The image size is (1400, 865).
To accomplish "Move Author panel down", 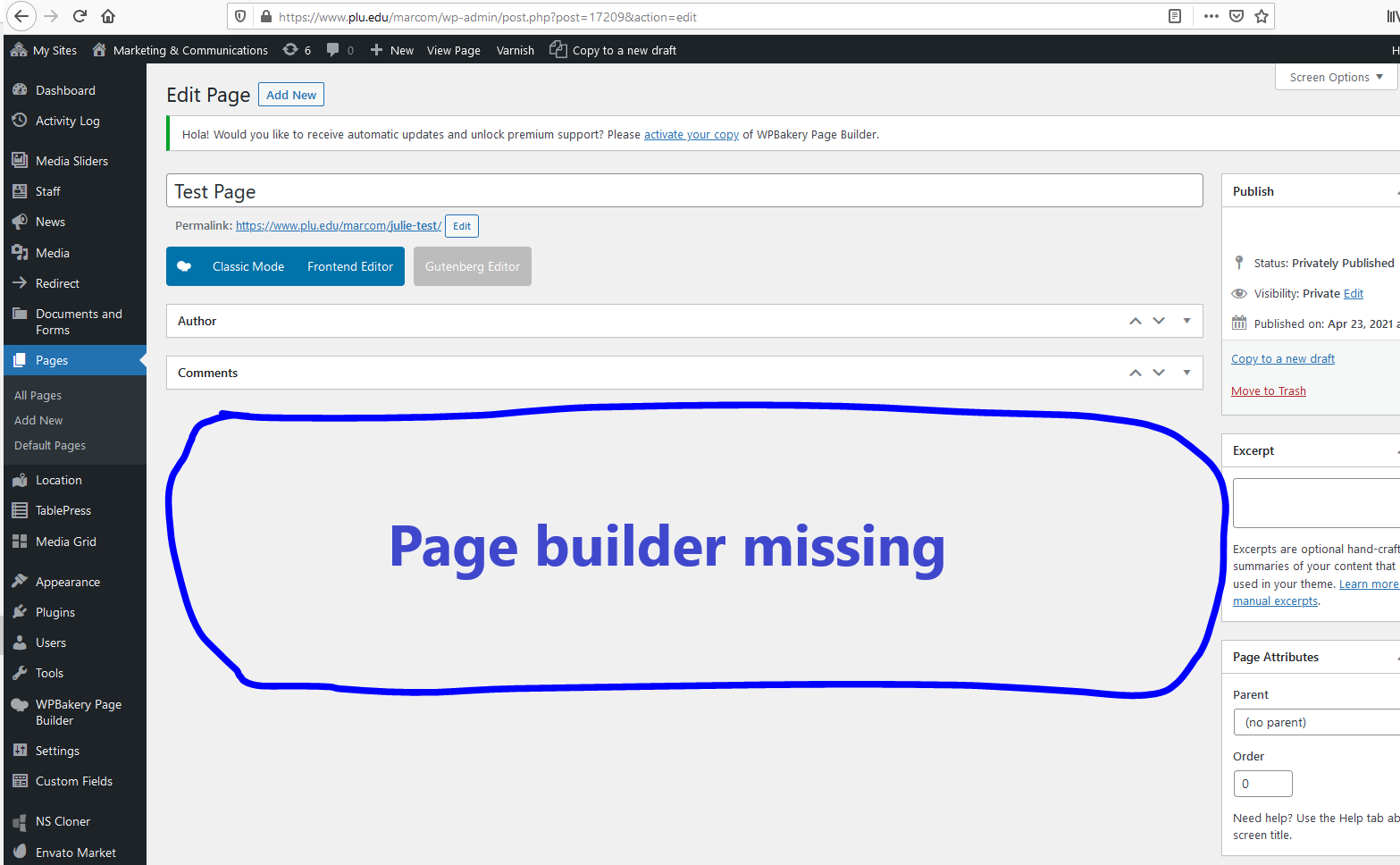I will [x=1159, y=321].
